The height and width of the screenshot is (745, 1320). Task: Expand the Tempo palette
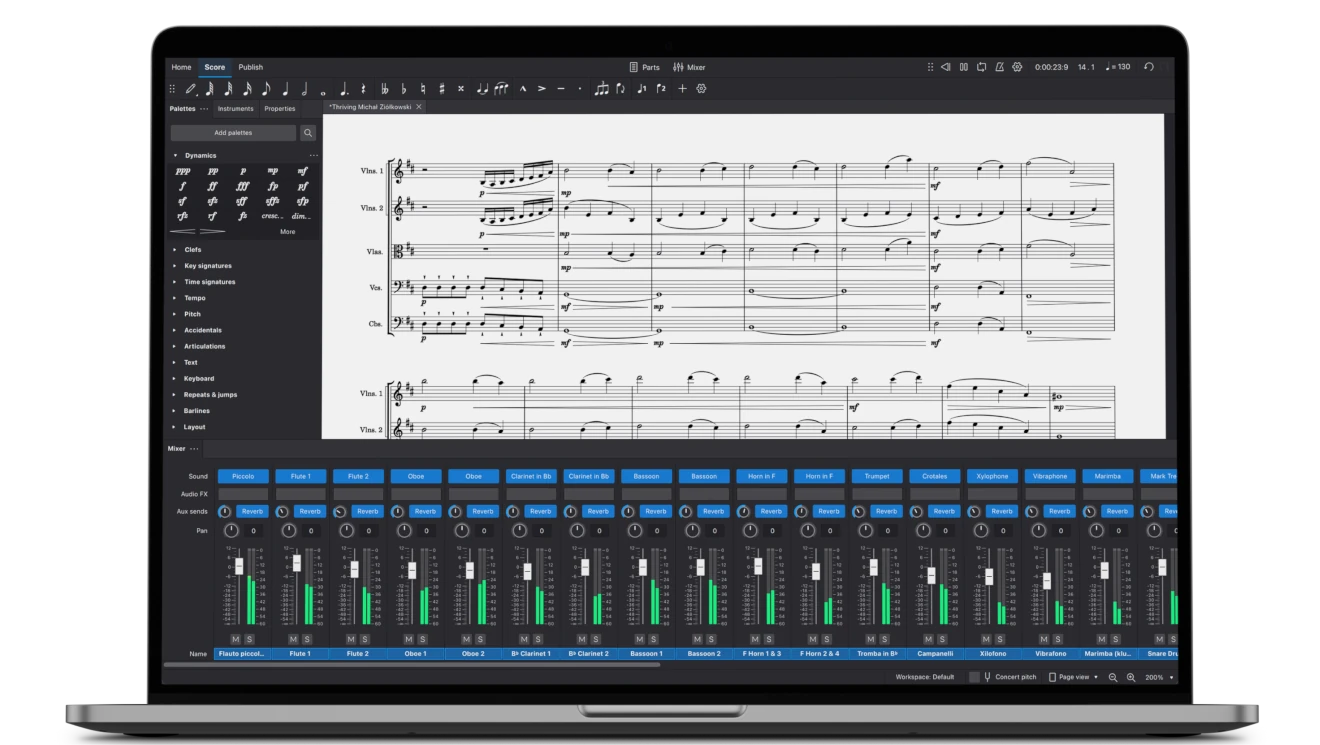pos(176,298)
